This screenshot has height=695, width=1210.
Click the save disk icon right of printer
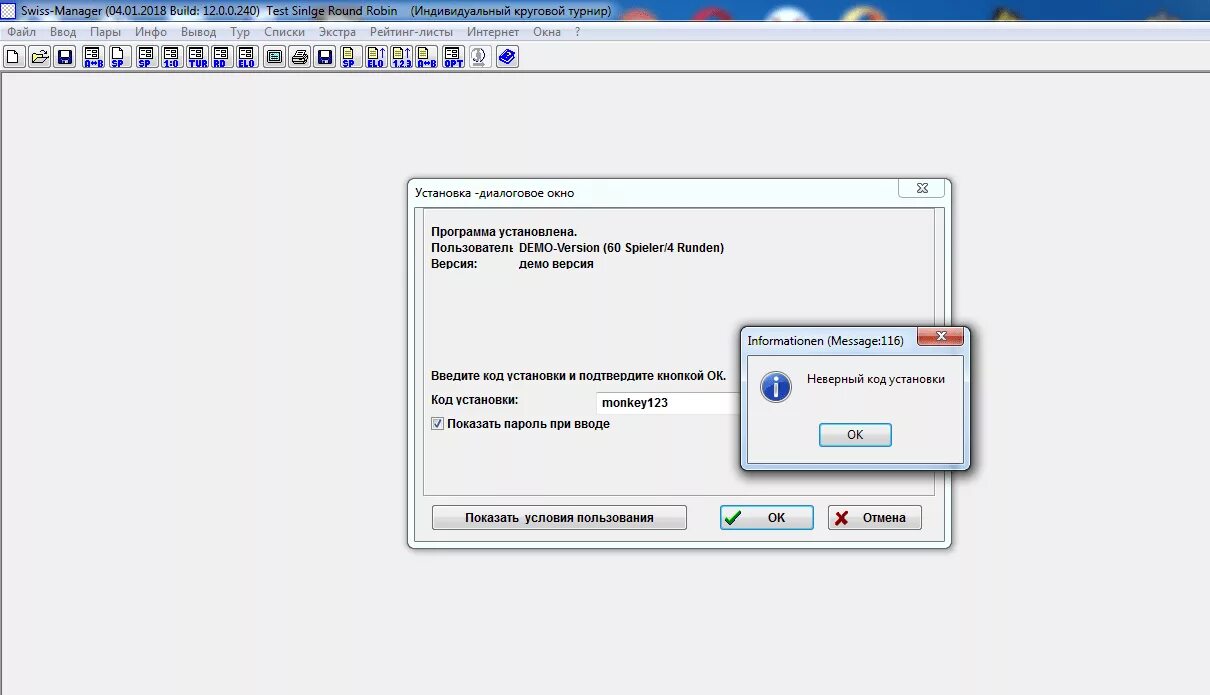point(325,57)
